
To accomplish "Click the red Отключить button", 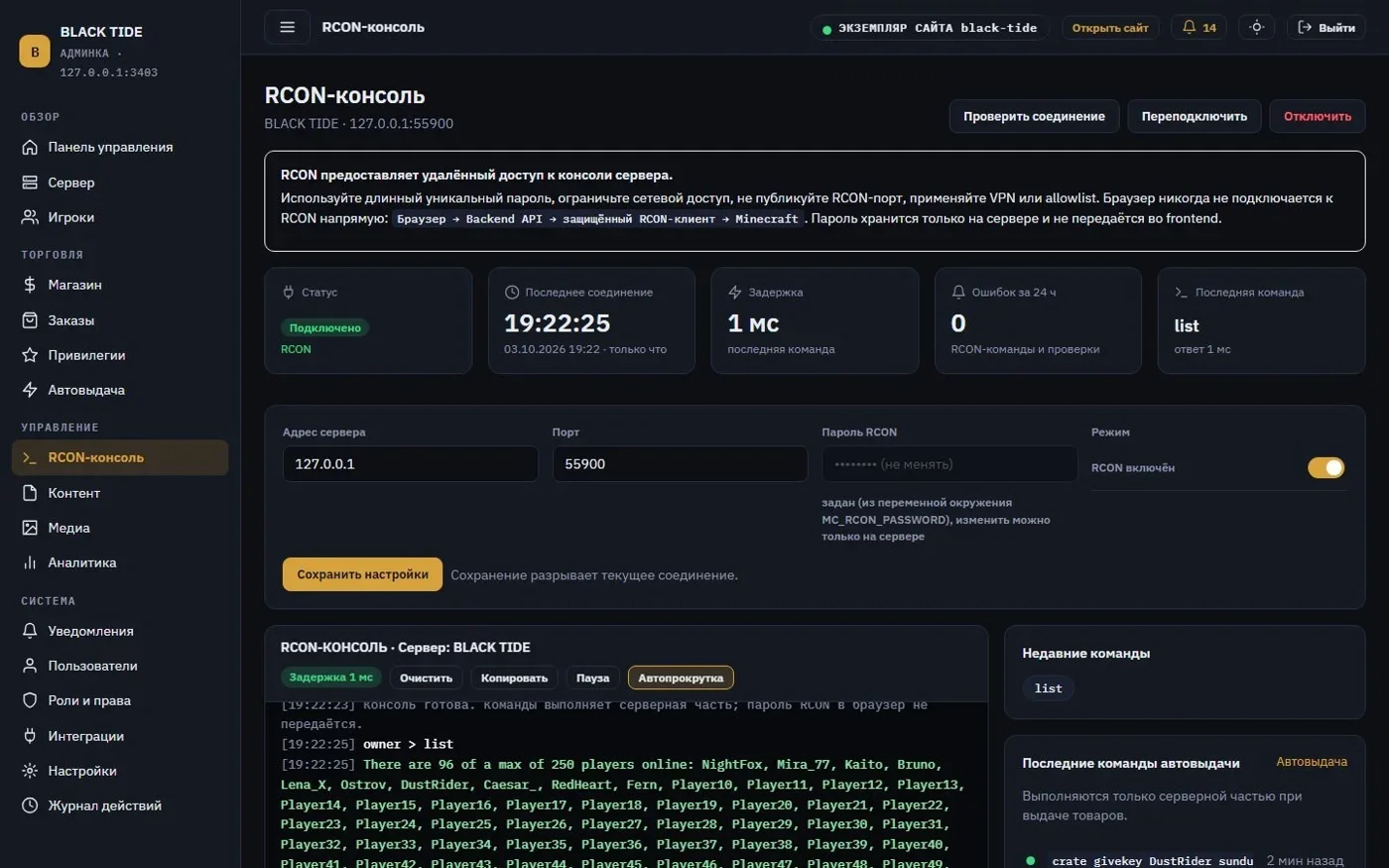I will pyautogui.click(x=1318, y=116).
